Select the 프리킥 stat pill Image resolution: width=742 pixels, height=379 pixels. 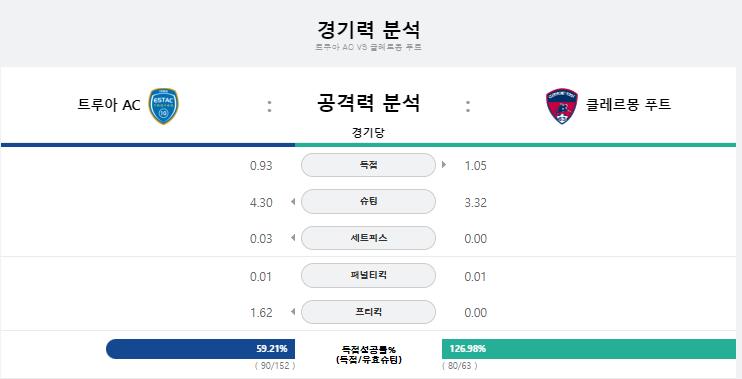pyautogui.click(x=368, y=312)
